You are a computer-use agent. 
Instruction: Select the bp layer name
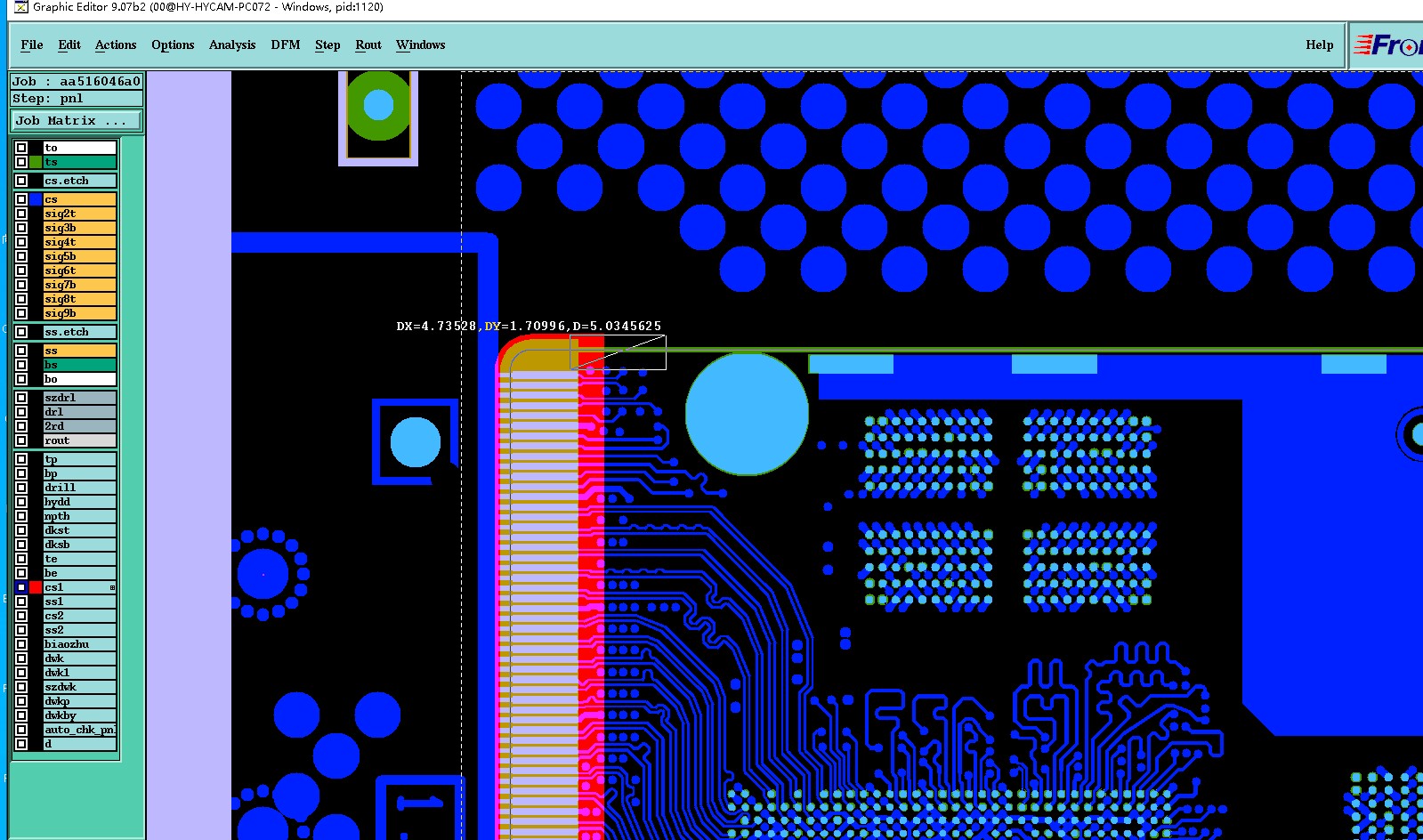click(80, 473)
